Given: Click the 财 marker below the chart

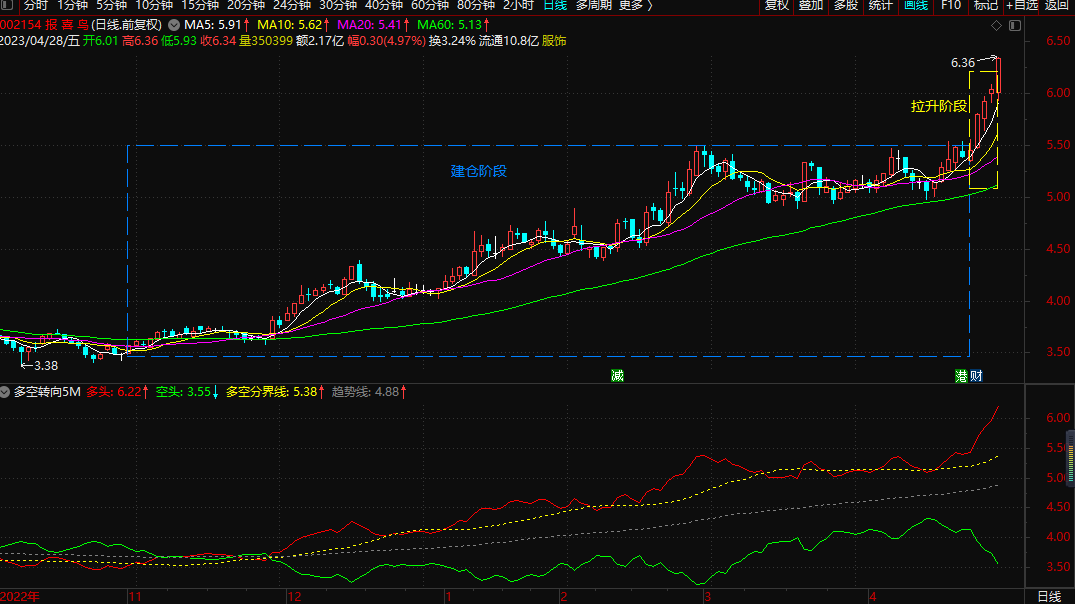Looking at the screenshot, I should (x=975, y=376).
